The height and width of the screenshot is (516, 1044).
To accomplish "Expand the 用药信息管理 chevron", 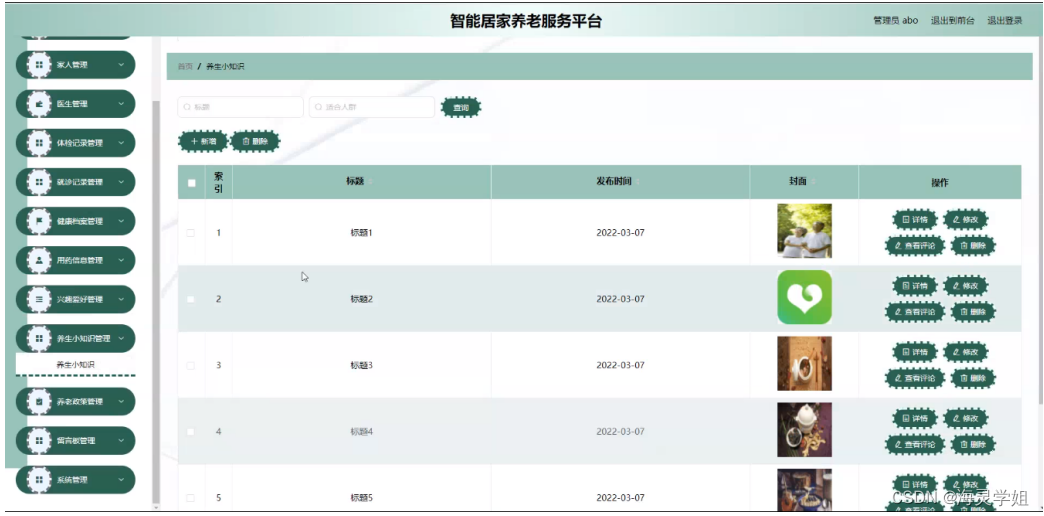I will coord(121,260).
